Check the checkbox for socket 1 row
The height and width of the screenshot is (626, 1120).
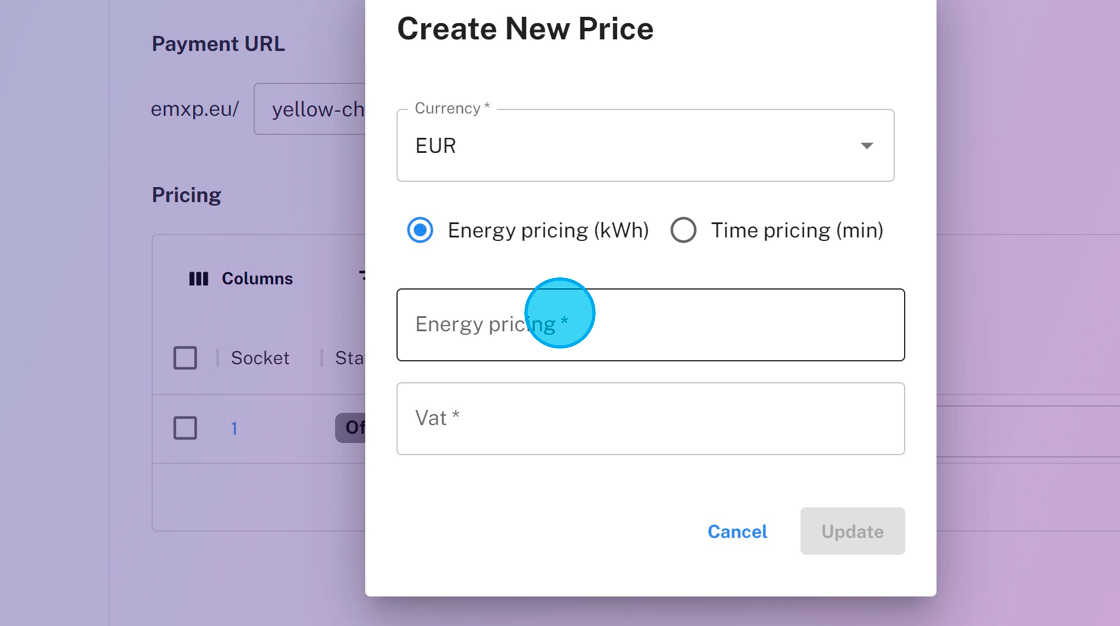[x=185, y=428]
